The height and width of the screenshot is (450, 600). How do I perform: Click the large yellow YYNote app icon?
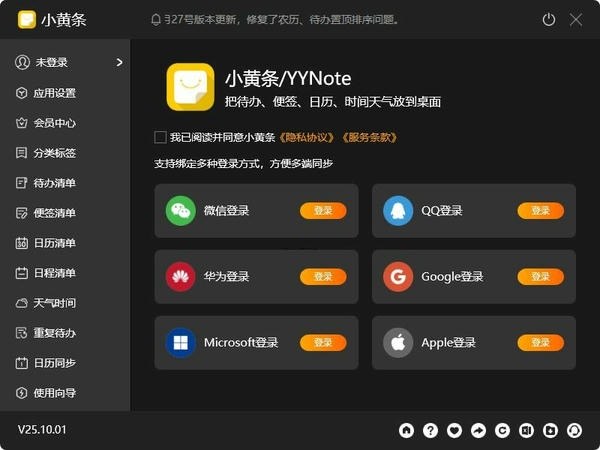tap(190, 87)
